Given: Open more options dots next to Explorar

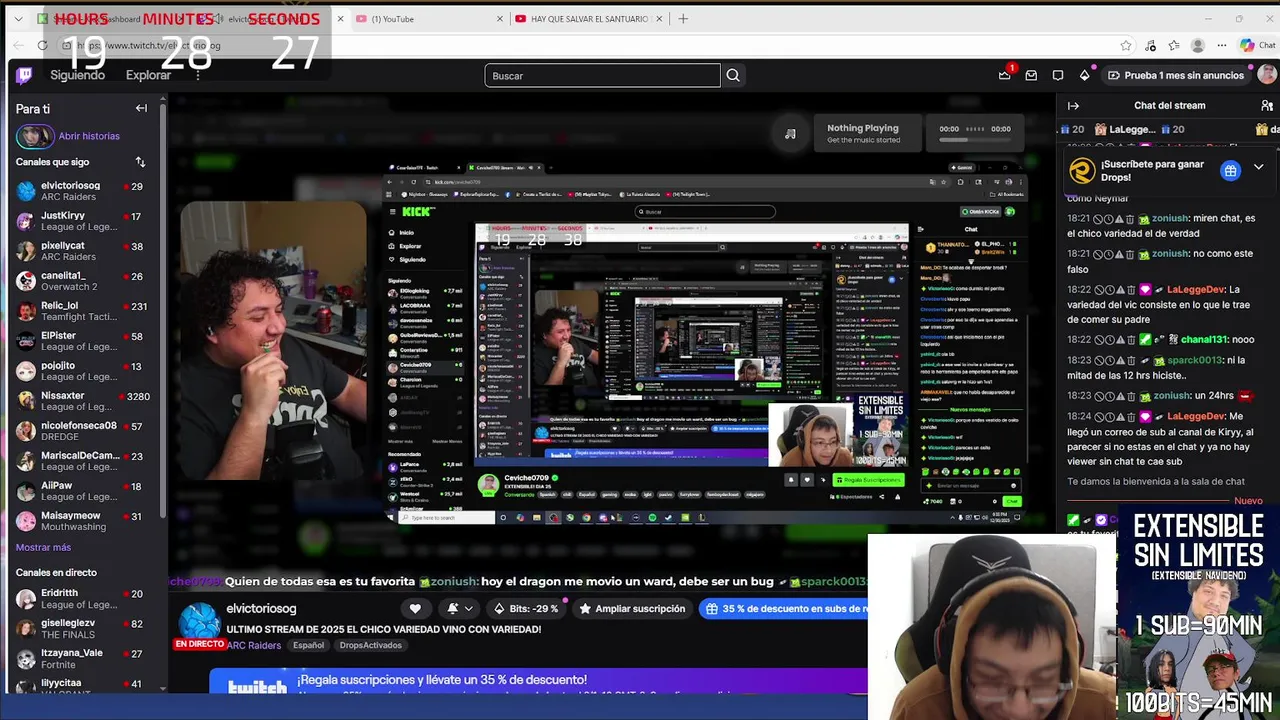Looking at the screenshot, I should coord(198,75).
